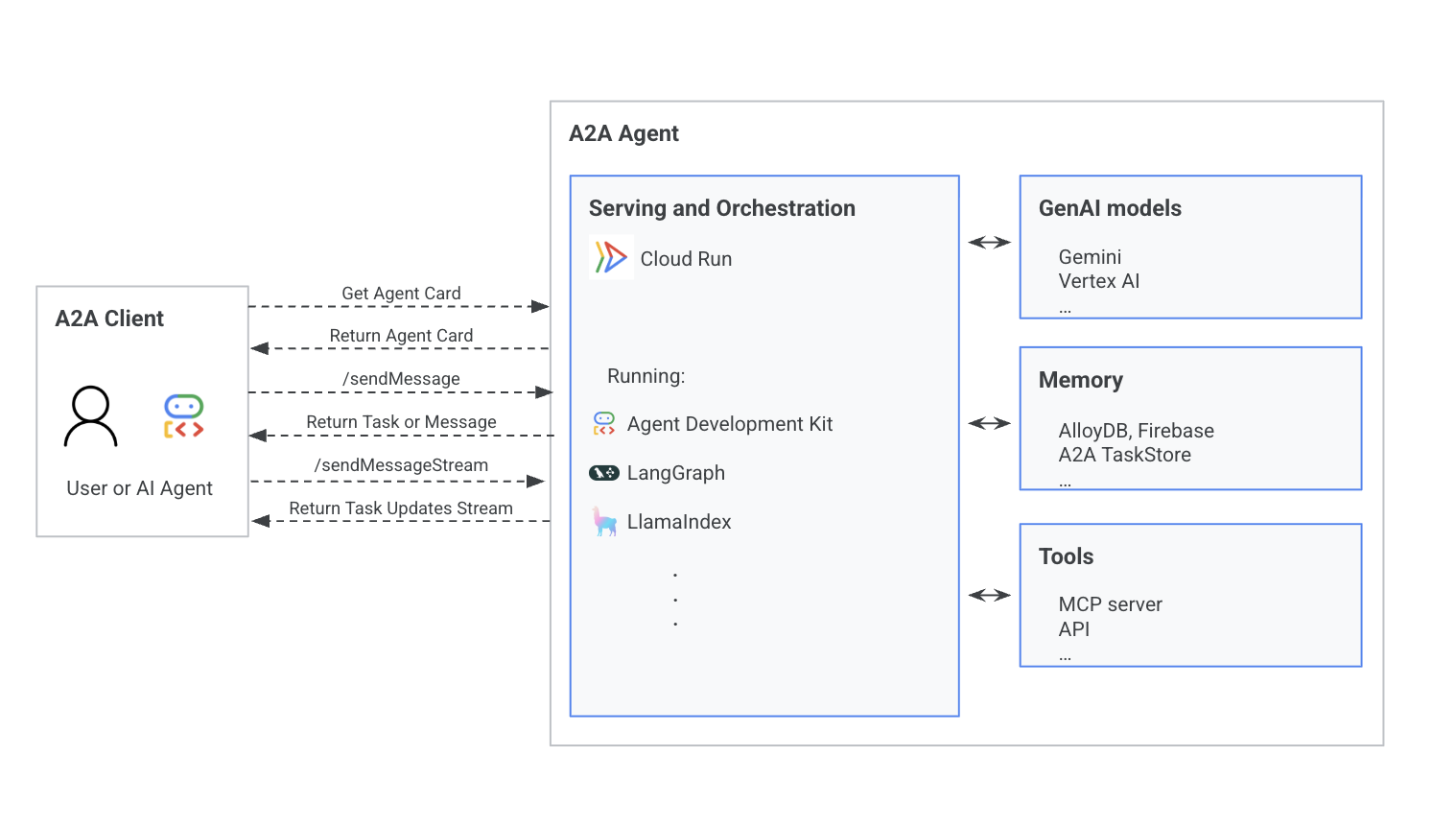Click the Agent Development Kit icon

coord(603,423)
